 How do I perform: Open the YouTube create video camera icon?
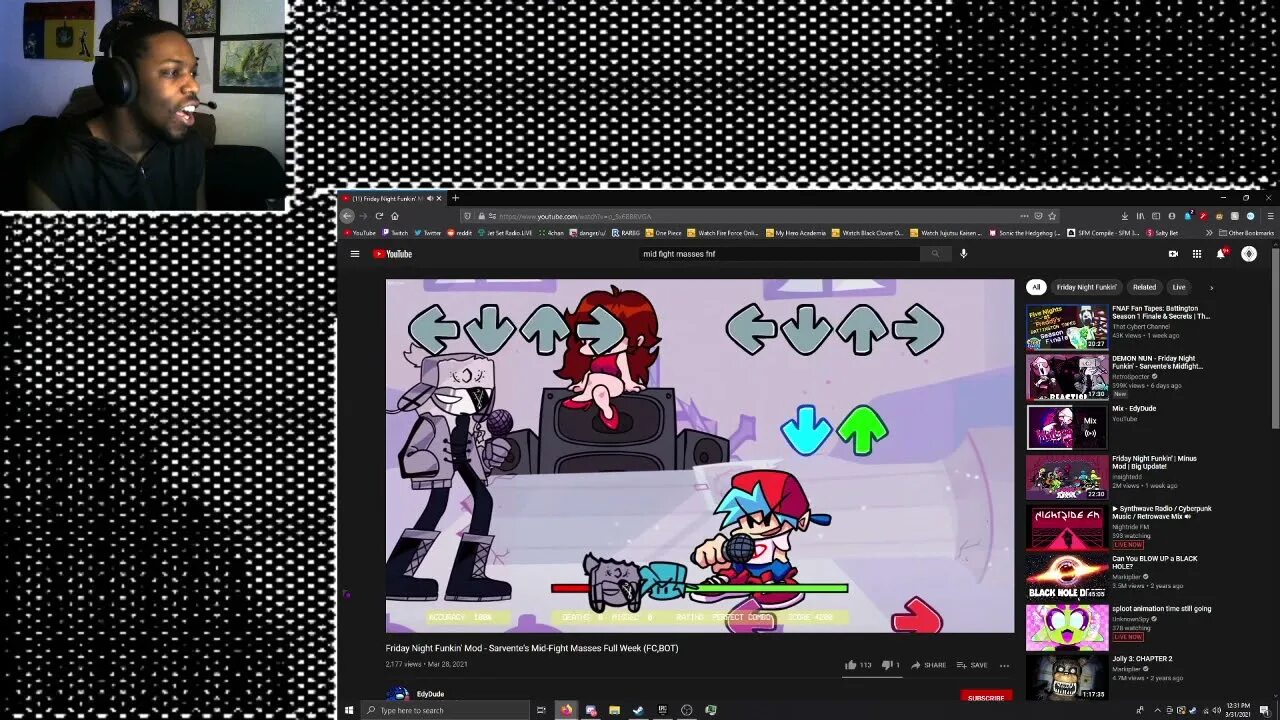[1173, 254]
